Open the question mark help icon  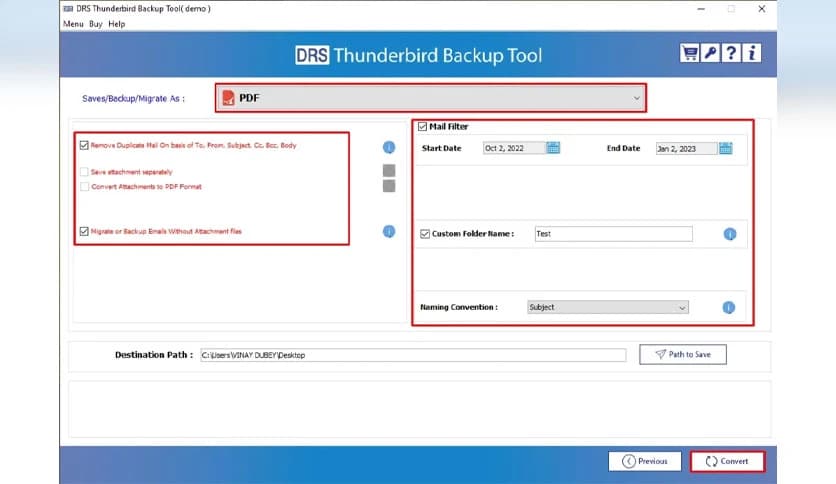coord(731,53)
